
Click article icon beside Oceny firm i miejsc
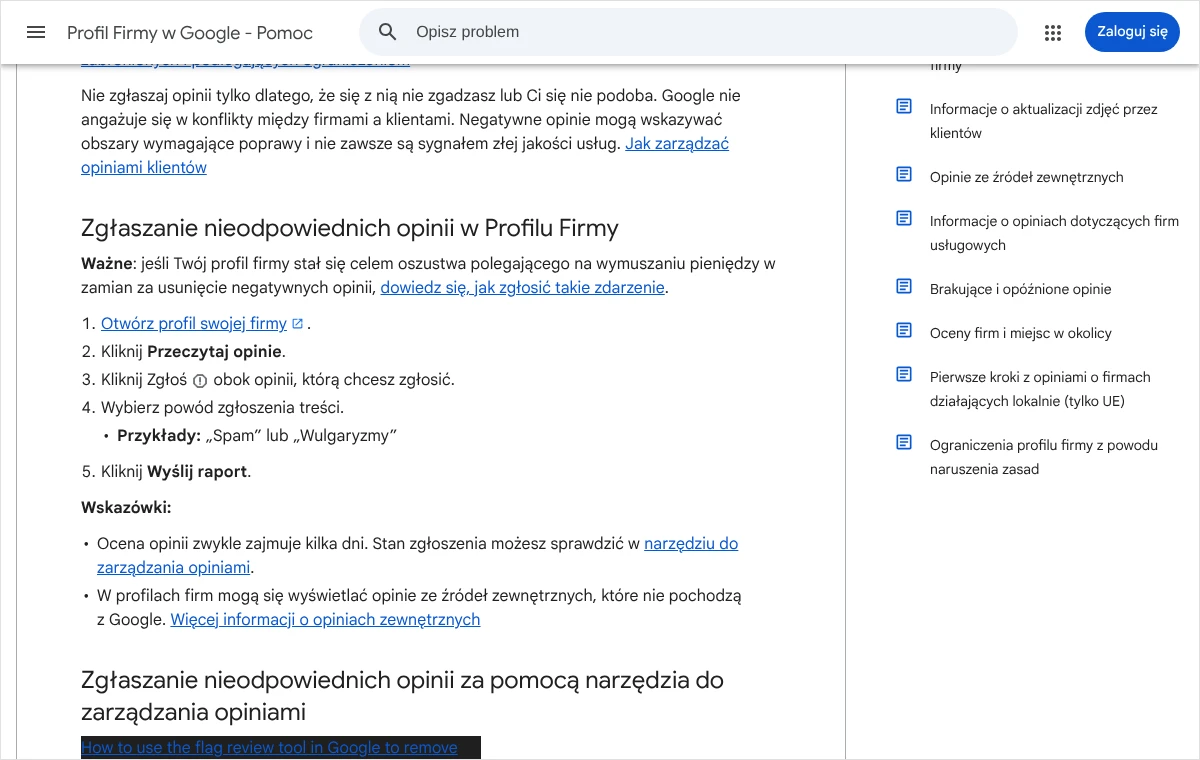(904, 331)
